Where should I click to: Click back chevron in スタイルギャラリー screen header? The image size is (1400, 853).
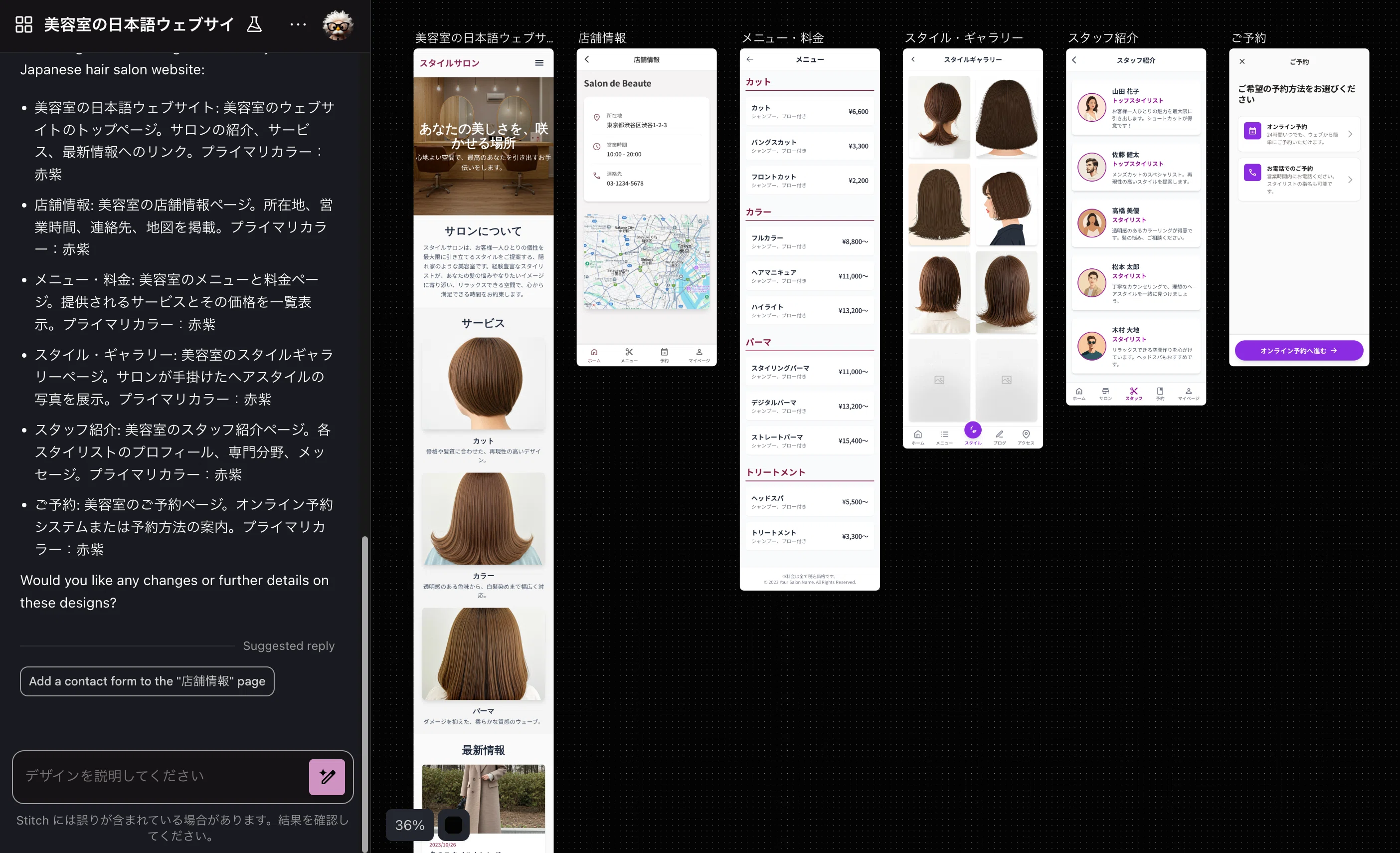pyautogui.click(x=913, y=59)
